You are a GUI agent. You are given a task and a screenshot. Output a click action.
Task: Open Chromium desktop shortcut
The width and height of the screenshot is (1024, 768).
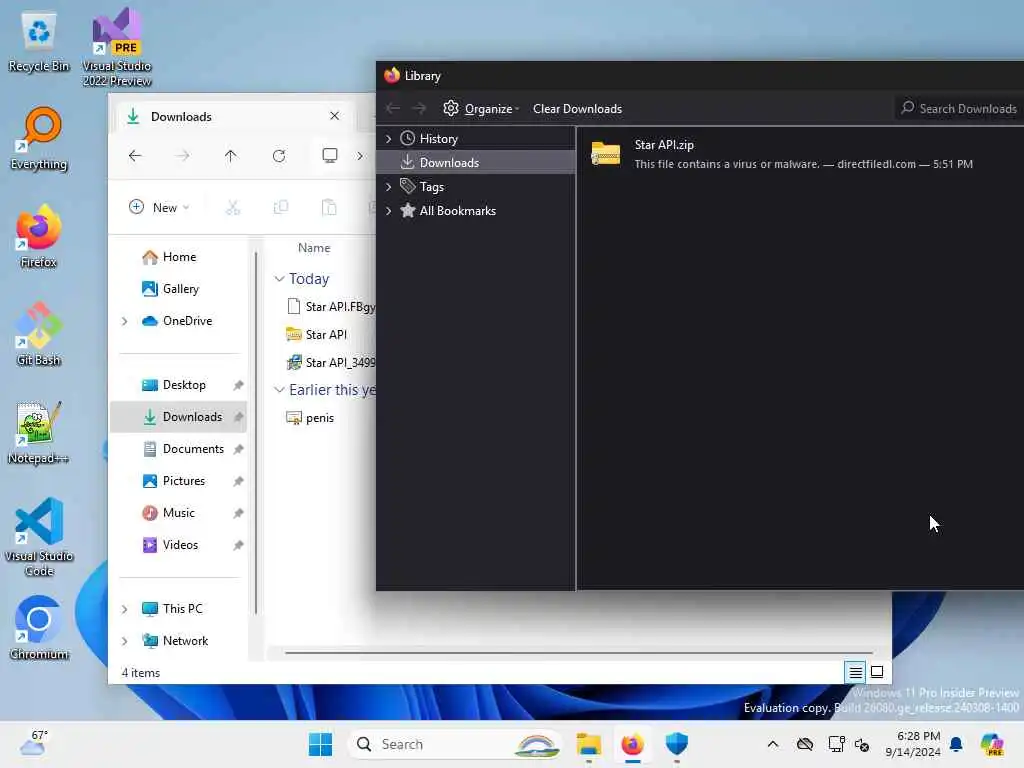click(39, 628)
